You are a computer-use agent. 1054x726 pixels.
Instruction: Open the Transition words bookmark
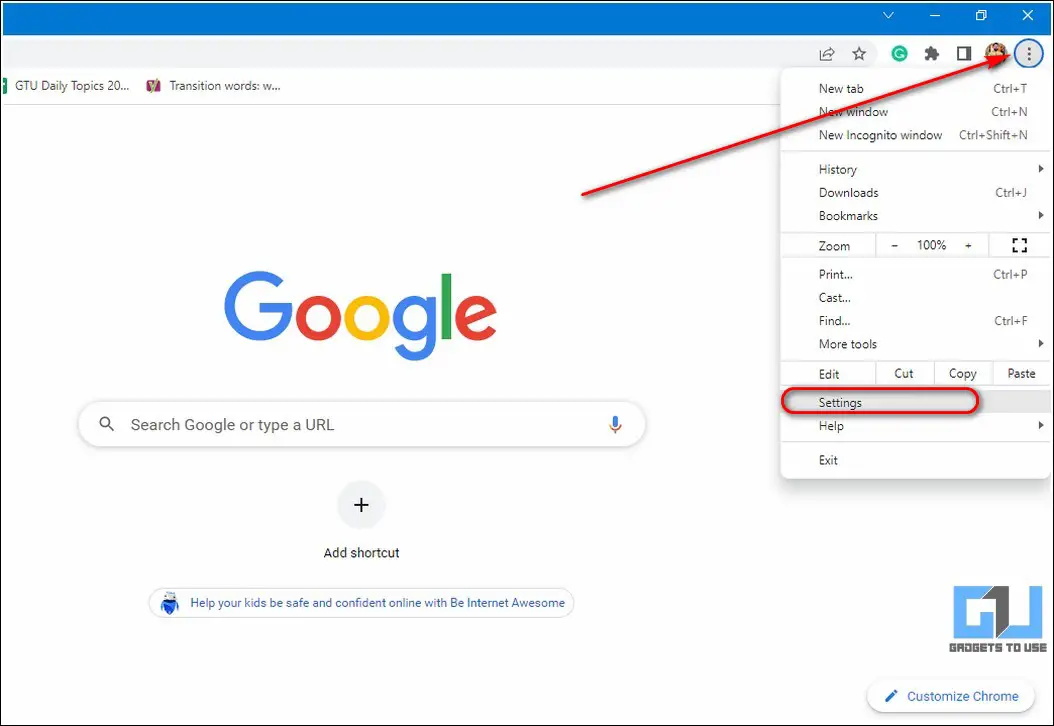[214, 86]
